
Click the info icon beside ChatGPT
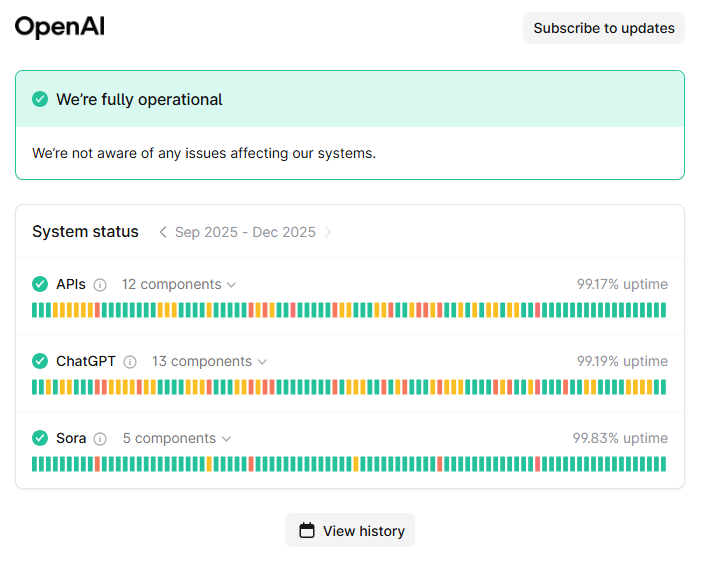[130, 362]
